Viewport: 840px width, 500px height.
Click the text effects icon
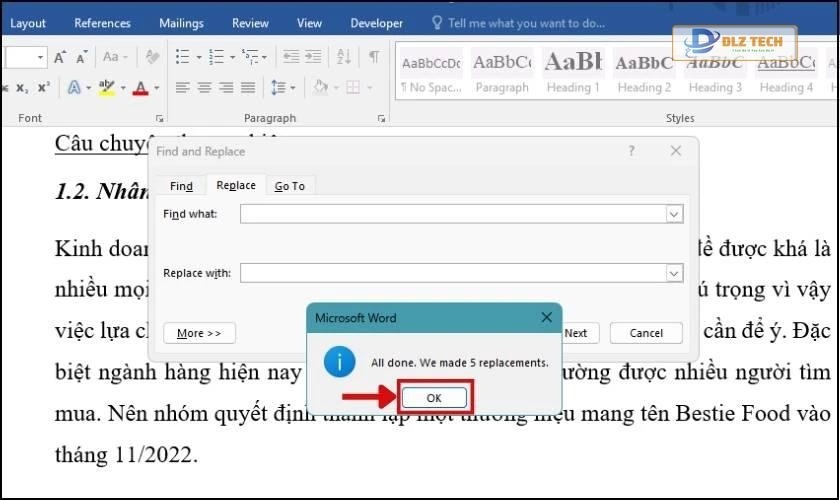click(x=75, y=88)
